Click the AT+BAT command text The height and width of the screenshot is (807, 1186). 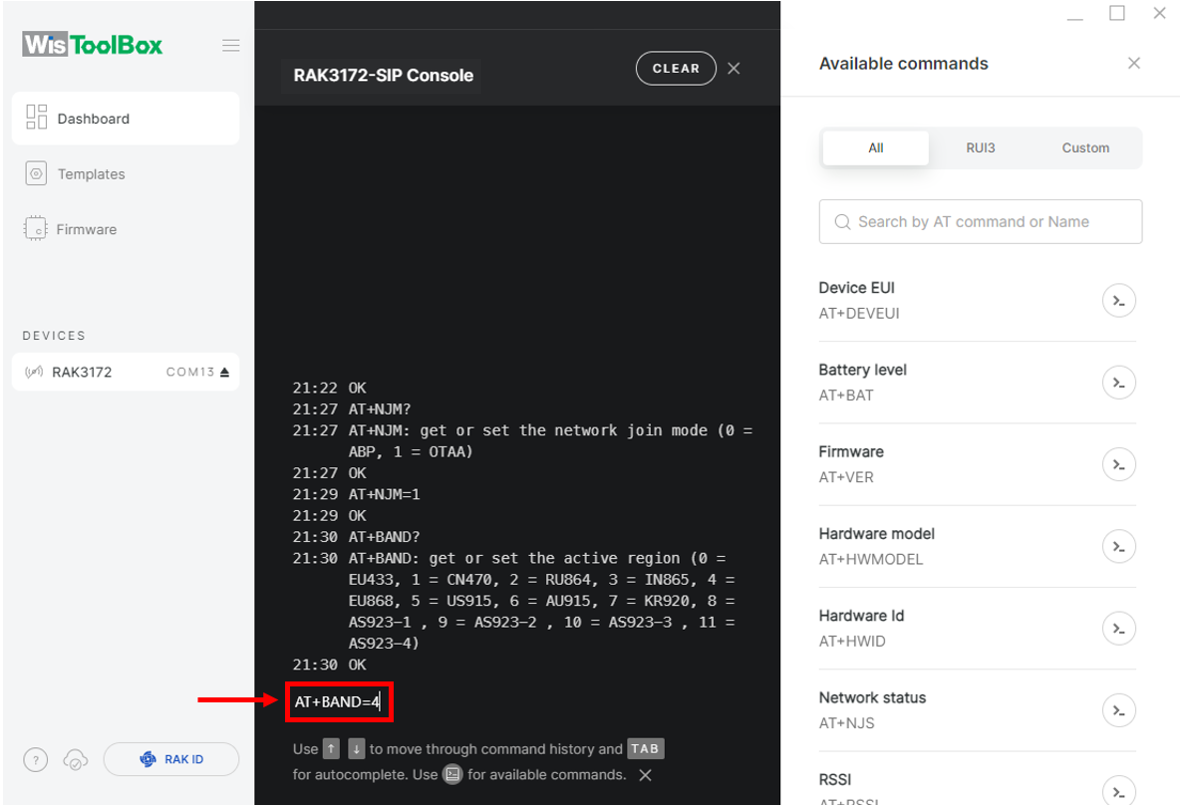(846, 396)
